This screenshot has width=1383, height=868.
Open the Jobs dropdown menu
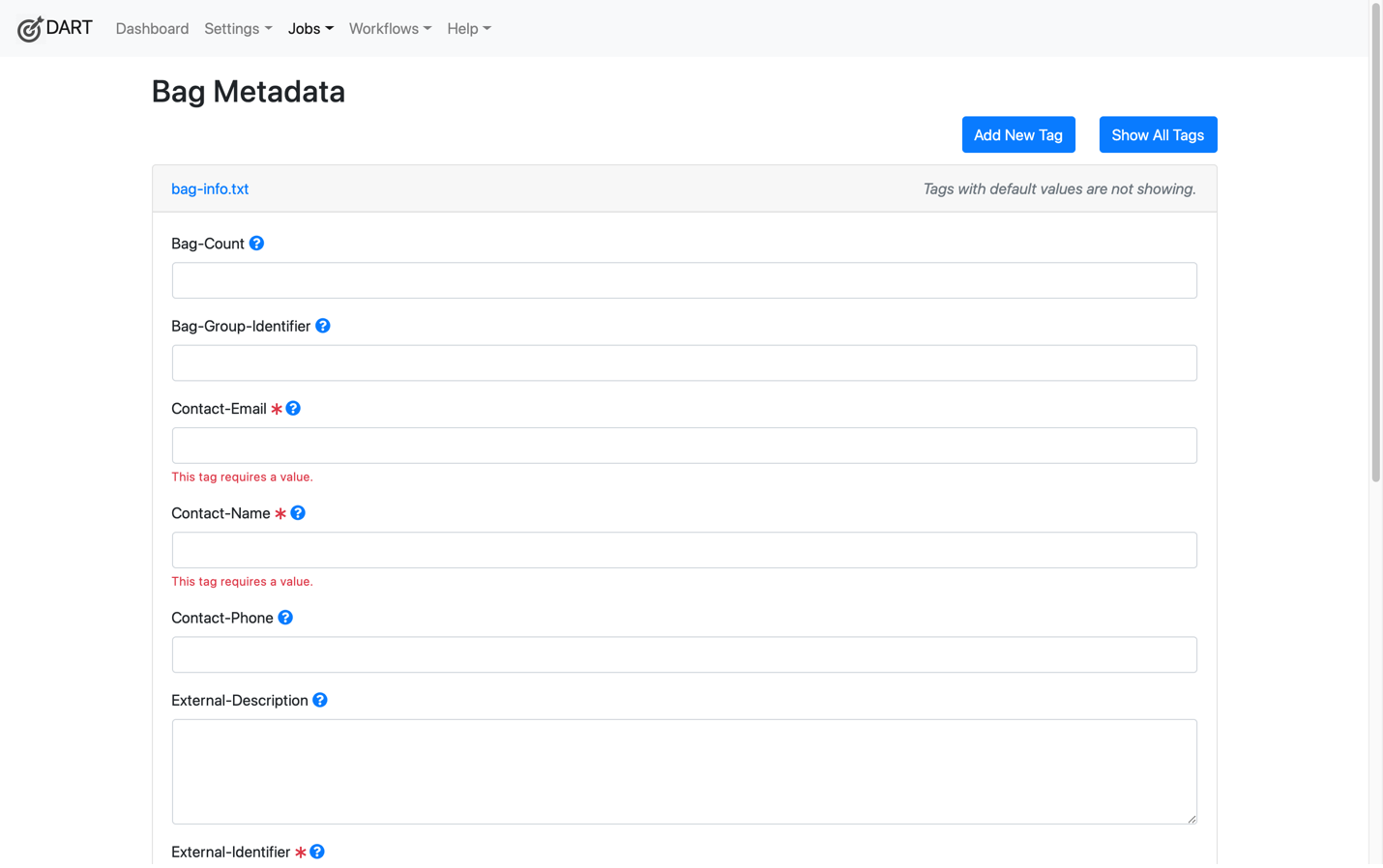310,29
